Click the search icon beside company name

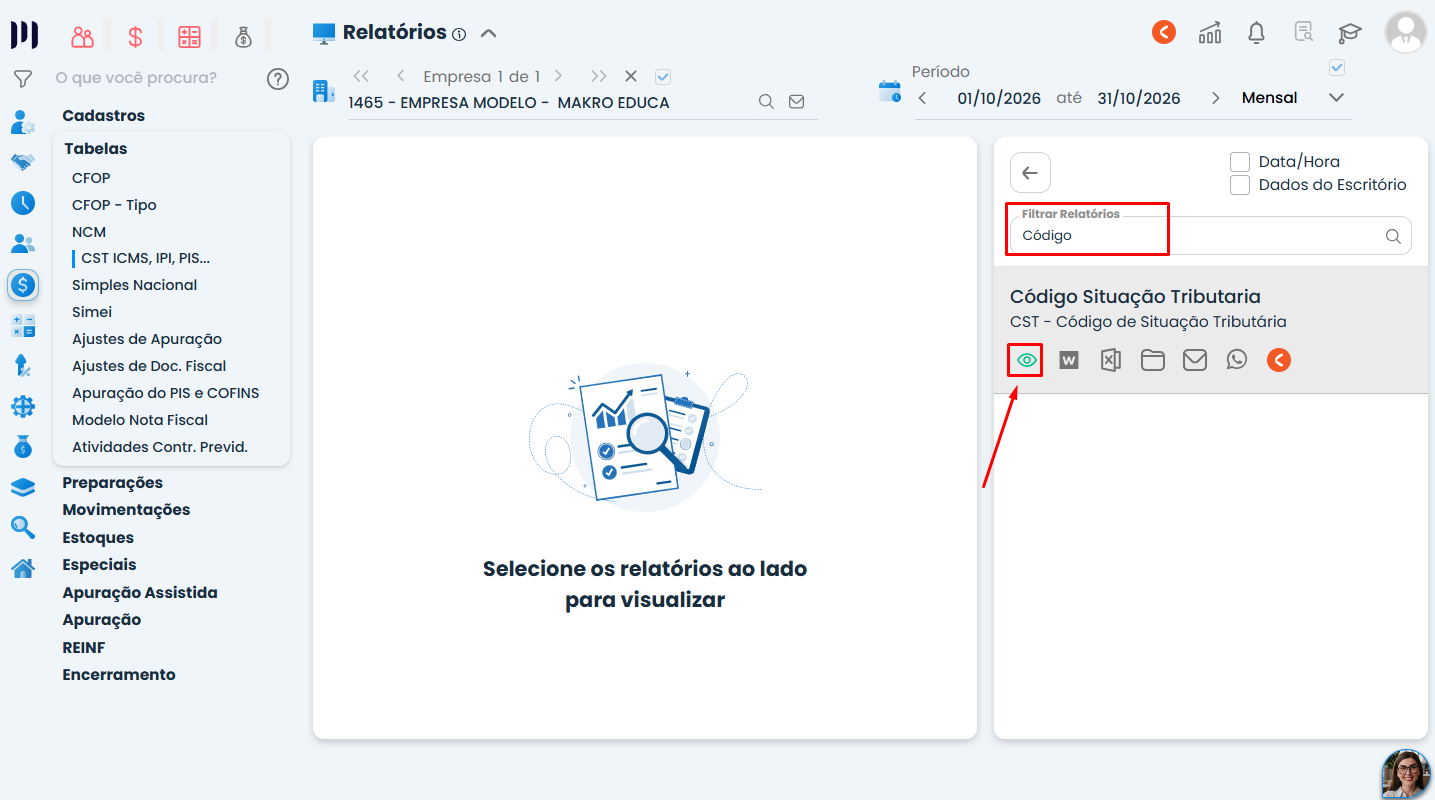766,102
